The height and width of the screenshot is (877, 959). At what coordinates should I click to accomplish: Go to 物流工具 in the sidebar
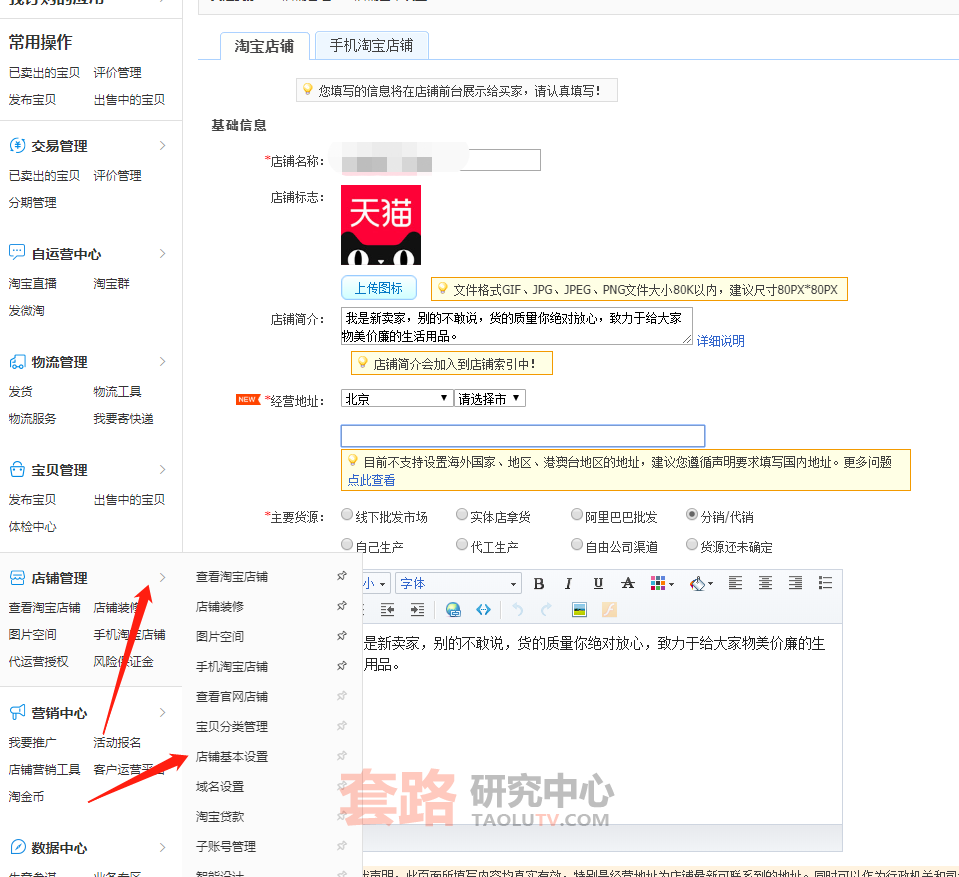click(x=117, y=391)
